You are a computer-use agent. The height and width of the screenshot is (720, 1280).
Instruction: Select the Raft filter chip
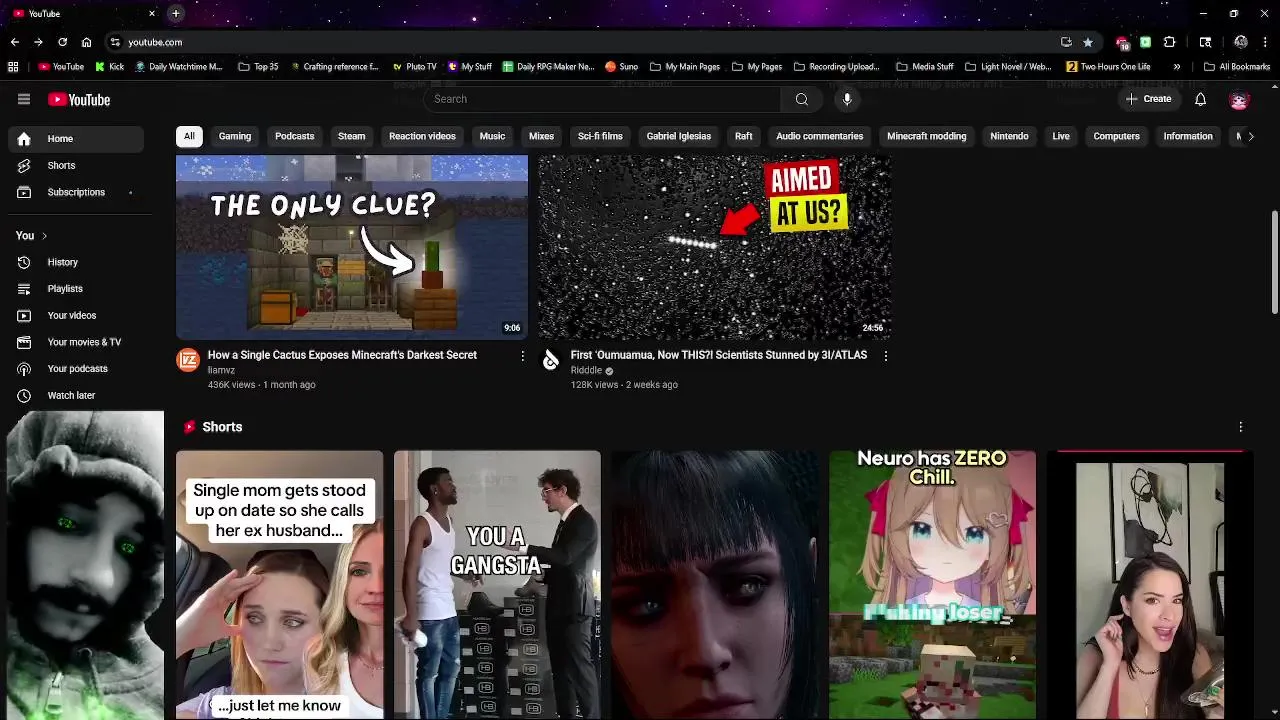744,136
